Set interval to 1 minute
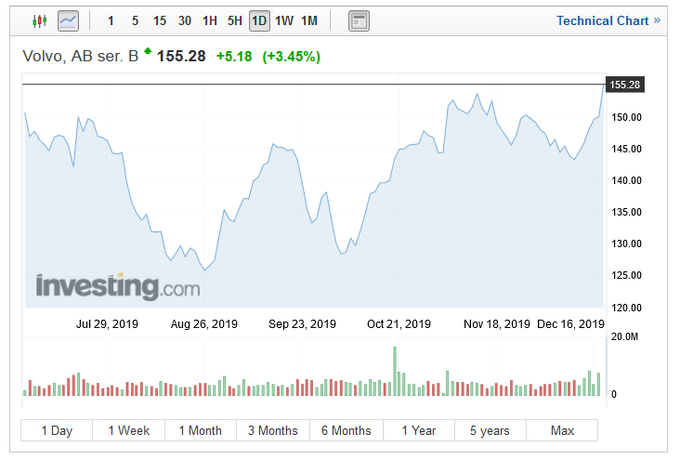The image size is (680, 460). [x=111, y=21]
